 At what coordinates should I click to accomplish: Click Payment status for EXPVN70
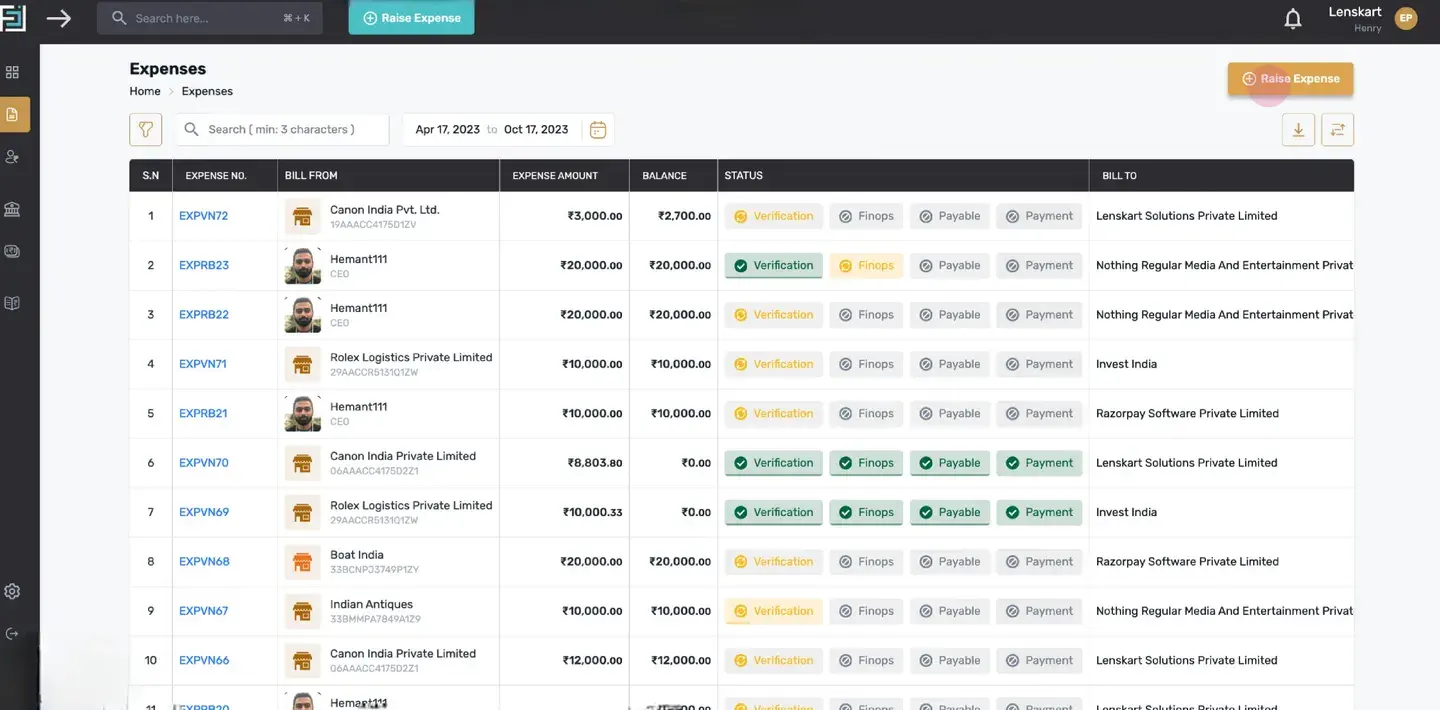(1039, 463)
